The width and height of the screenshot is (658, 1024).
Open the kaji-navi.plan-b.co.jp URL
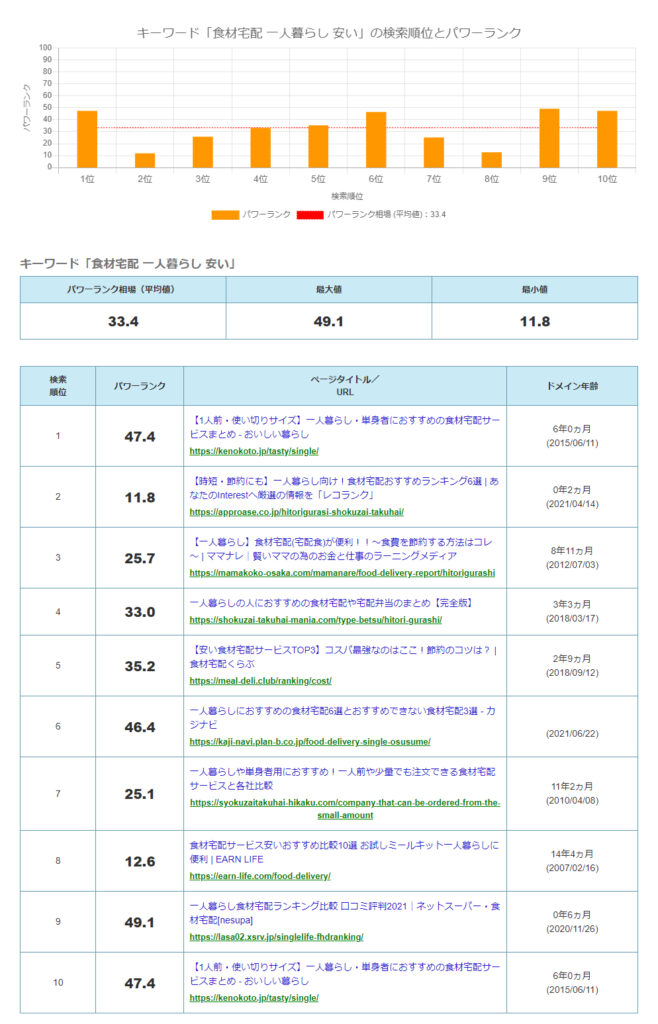[310, 741]
